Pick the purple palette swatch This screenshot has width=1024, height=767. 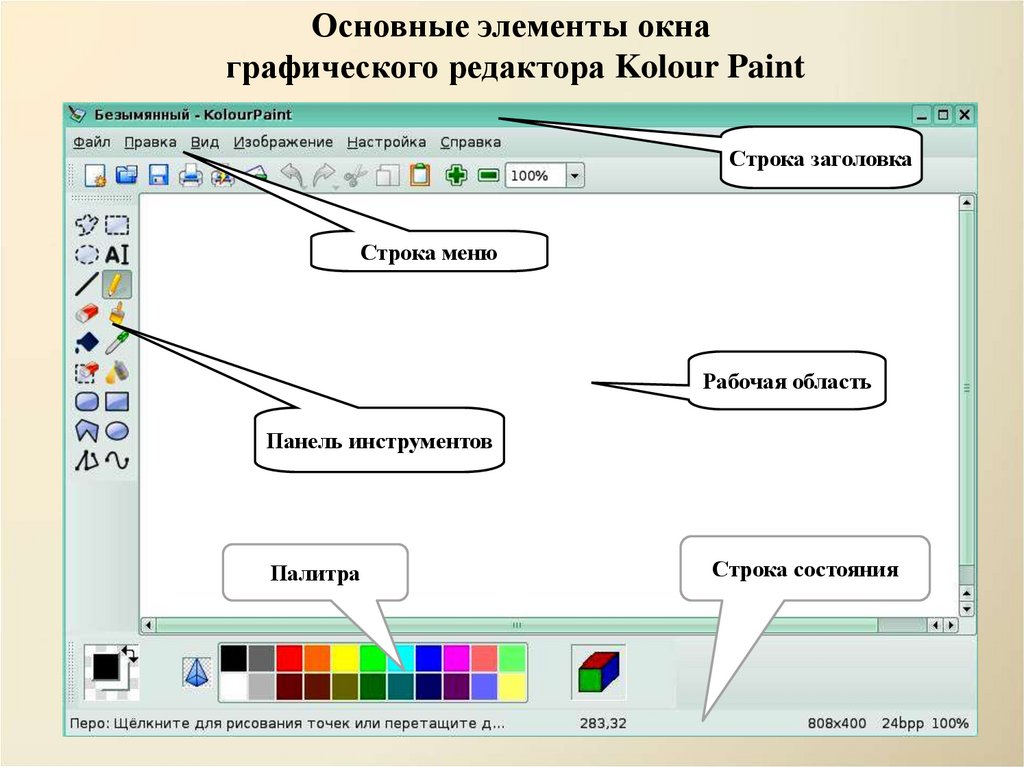click(456, 687)
